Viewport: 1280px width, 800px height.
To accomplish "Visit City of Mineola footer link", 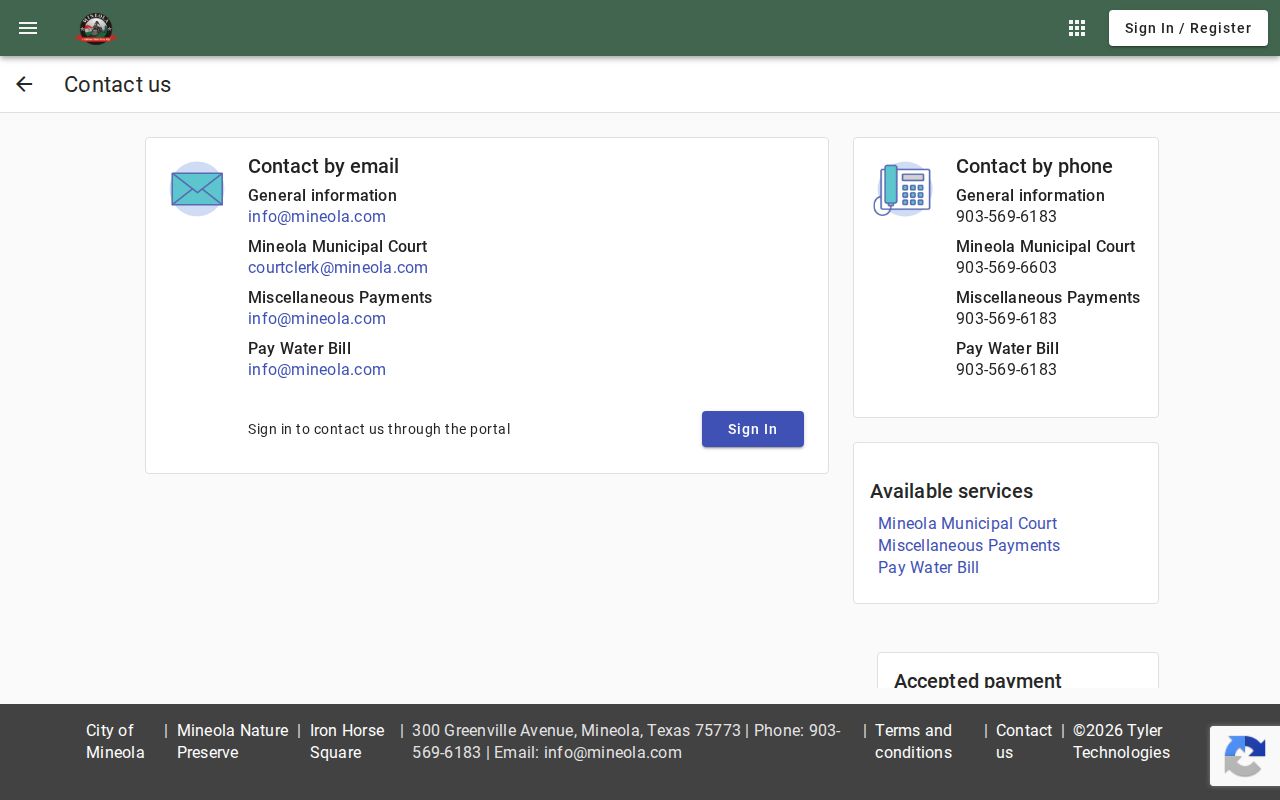I will pos(115,741).
